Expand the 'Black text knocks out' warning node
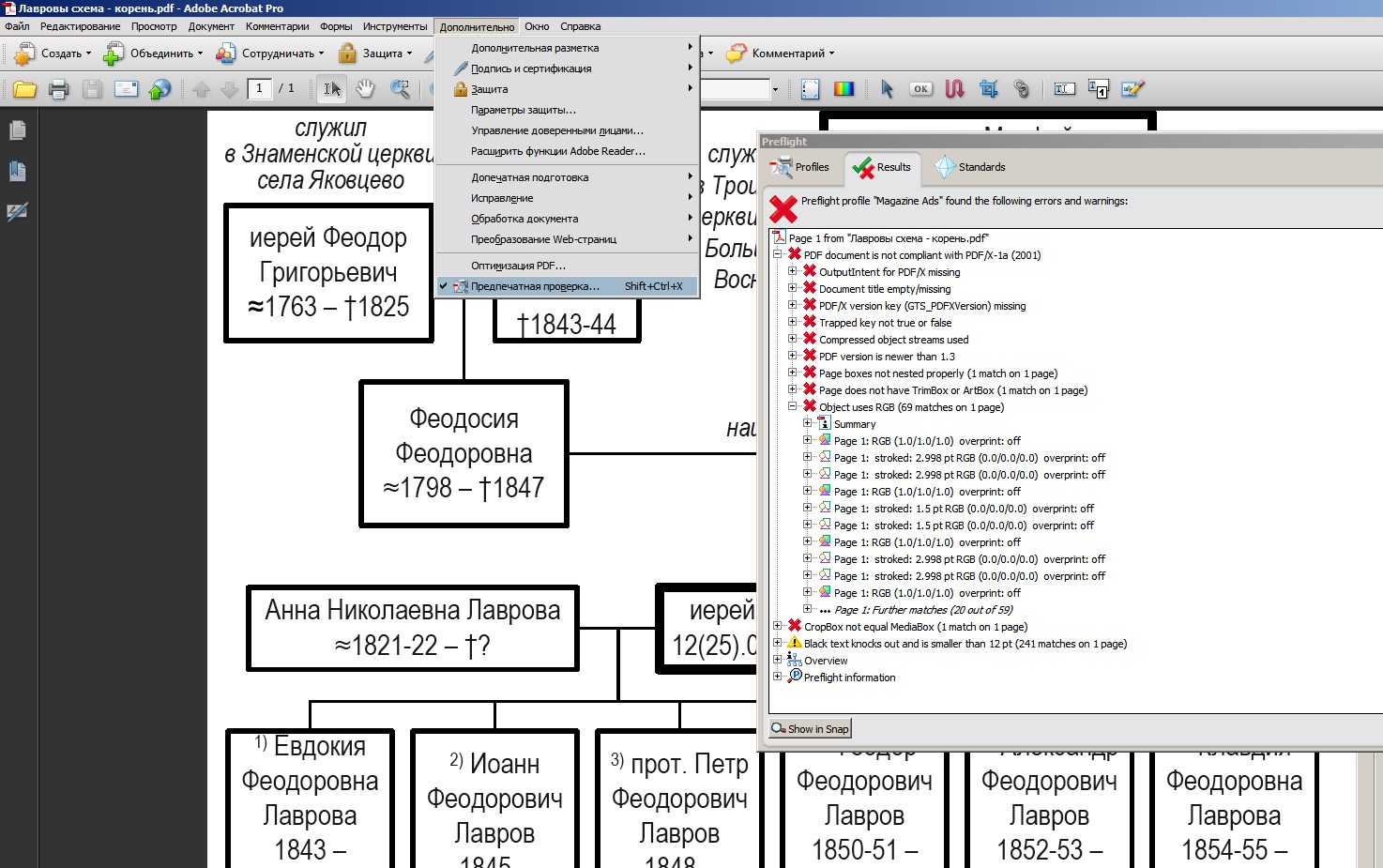The image size is (1383, 868). coord(778,643)
